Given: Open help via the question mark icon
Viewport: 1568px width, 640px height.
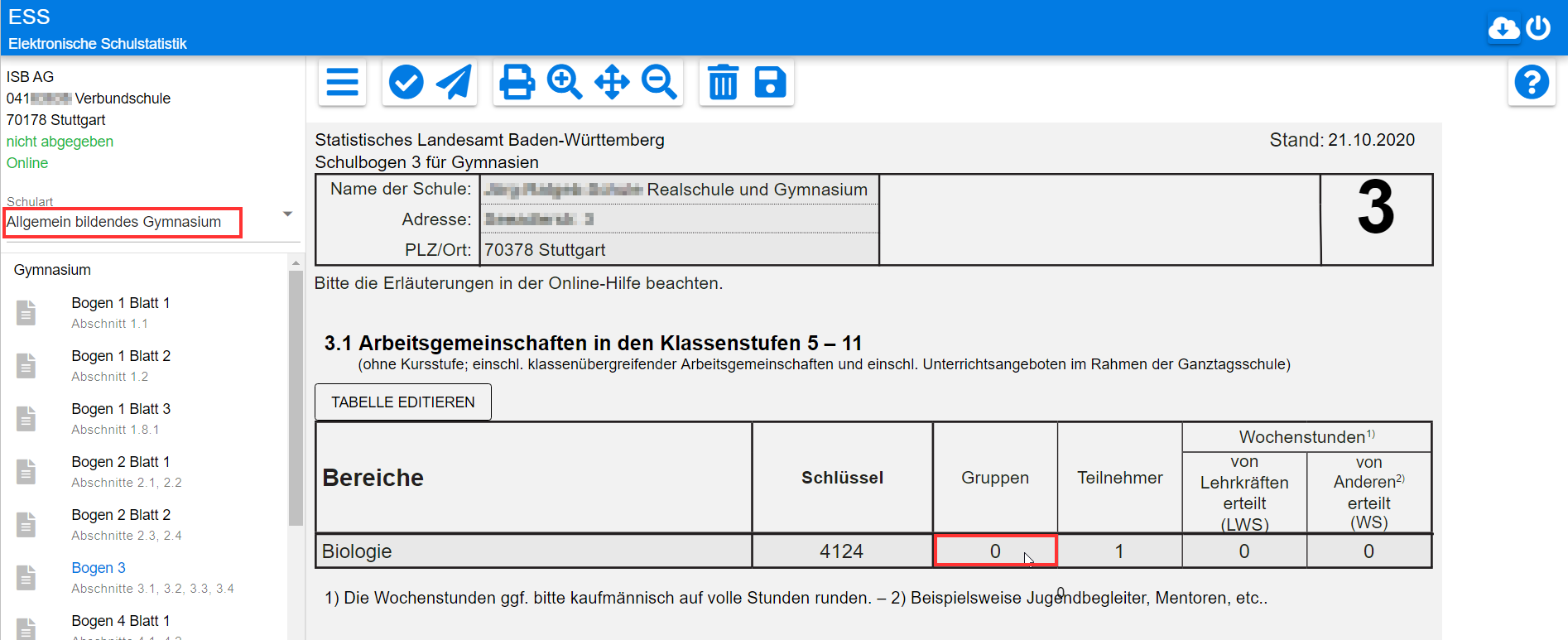Looking at the screenshot, I should coord(1531,82).
